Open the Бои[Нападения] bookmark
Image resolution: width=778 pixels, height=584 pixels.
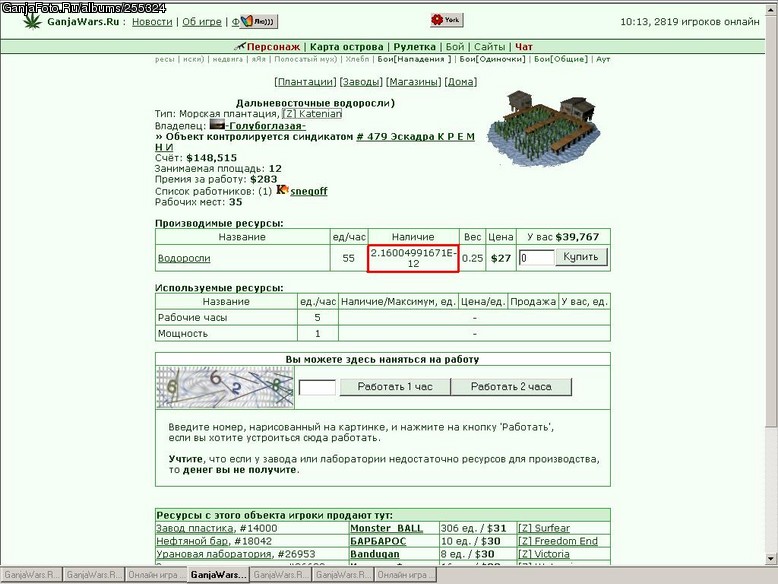coord(414,59)
